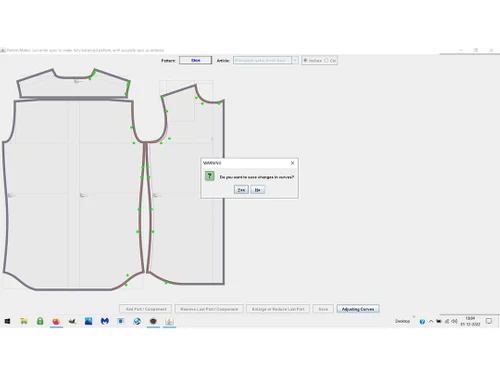Viewport: 500px width, 375px height.
Task: Click green point on back hem curve
Action: click(126, 285)
